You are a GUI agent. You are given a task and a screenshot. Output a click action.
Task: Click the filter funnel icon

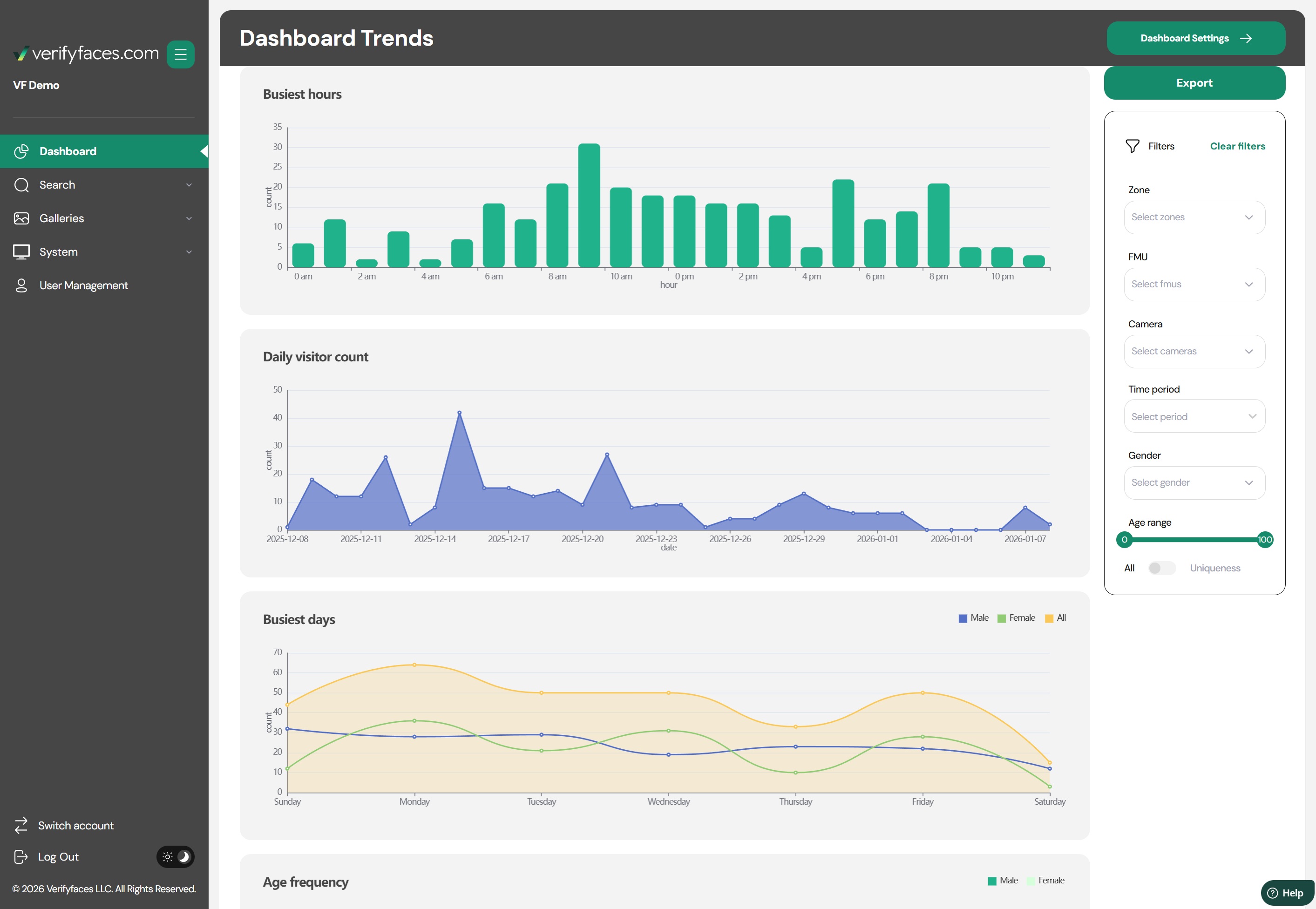click(1132, 146)
